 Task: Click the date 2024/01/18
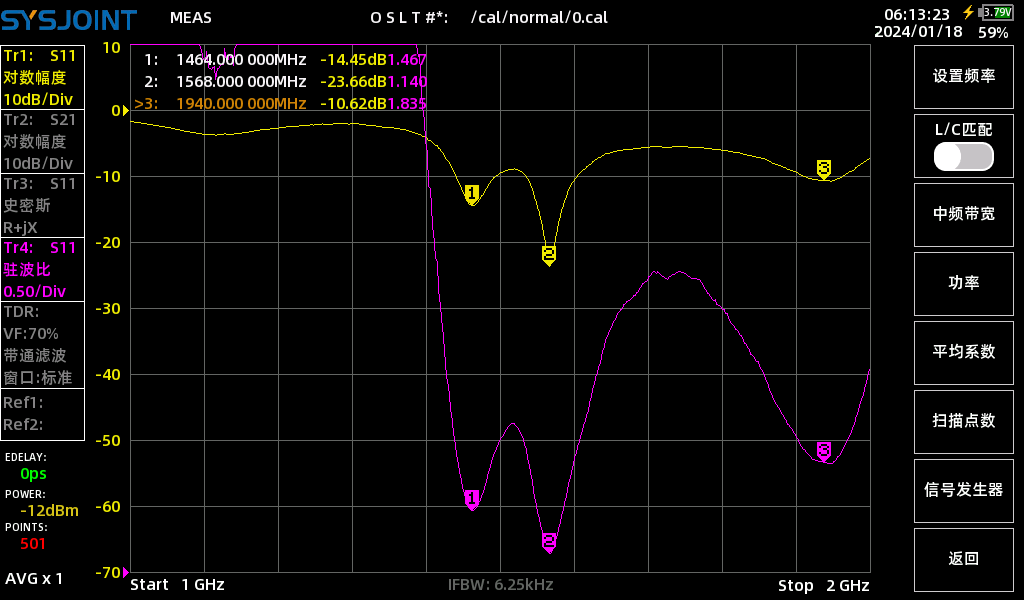(x=918, y=31)
